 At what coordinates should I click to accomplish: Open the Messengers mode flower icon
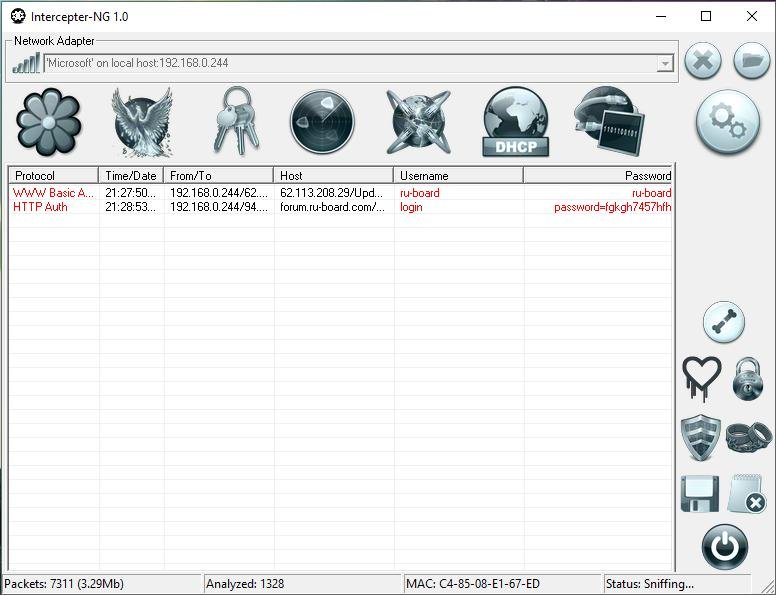coord(48,122)
